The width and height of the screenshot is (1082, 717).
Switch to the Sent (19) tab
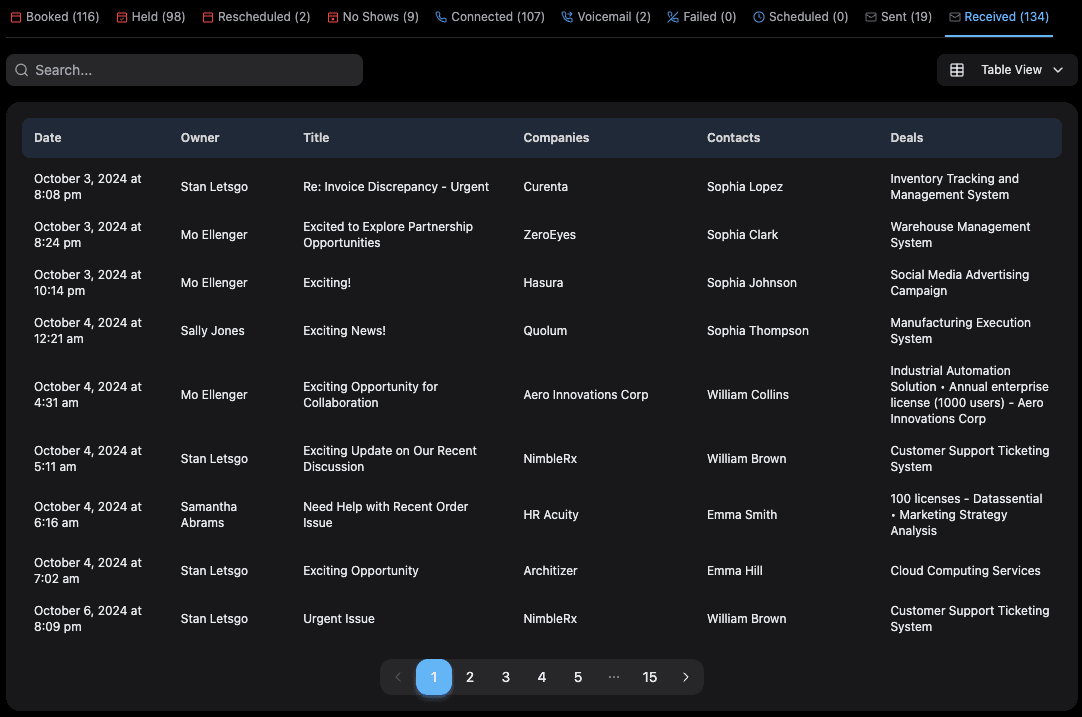coord(899,17)
